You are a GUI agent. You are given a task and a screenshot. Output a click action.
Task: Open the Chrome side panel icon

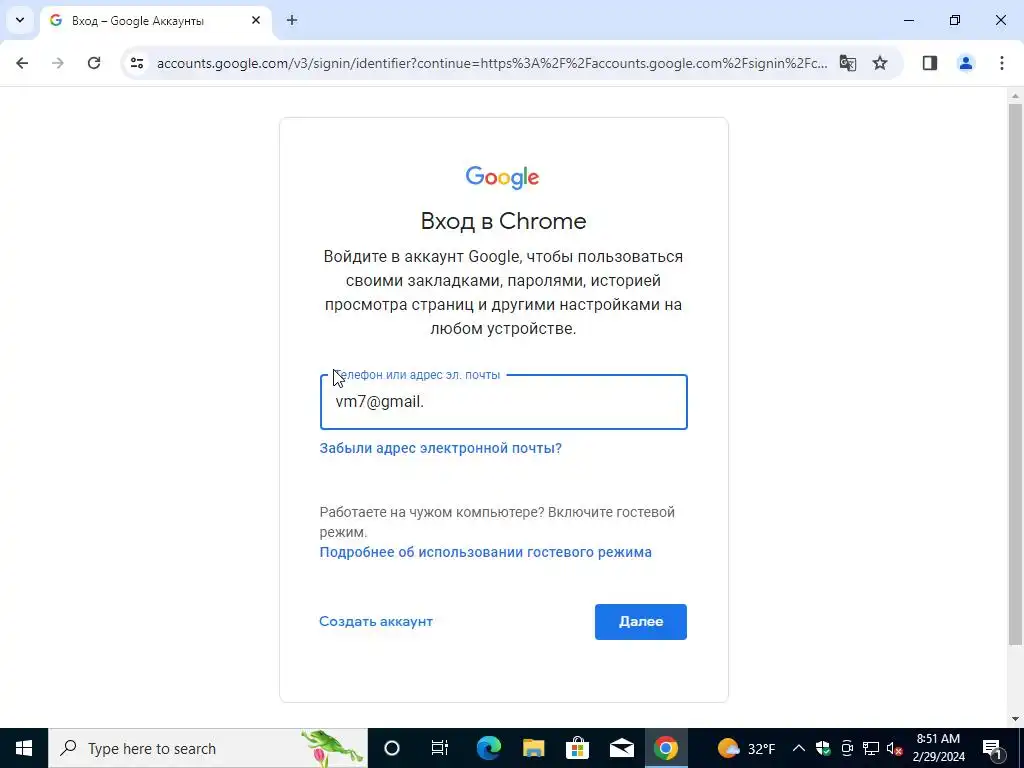coord(930,63)
